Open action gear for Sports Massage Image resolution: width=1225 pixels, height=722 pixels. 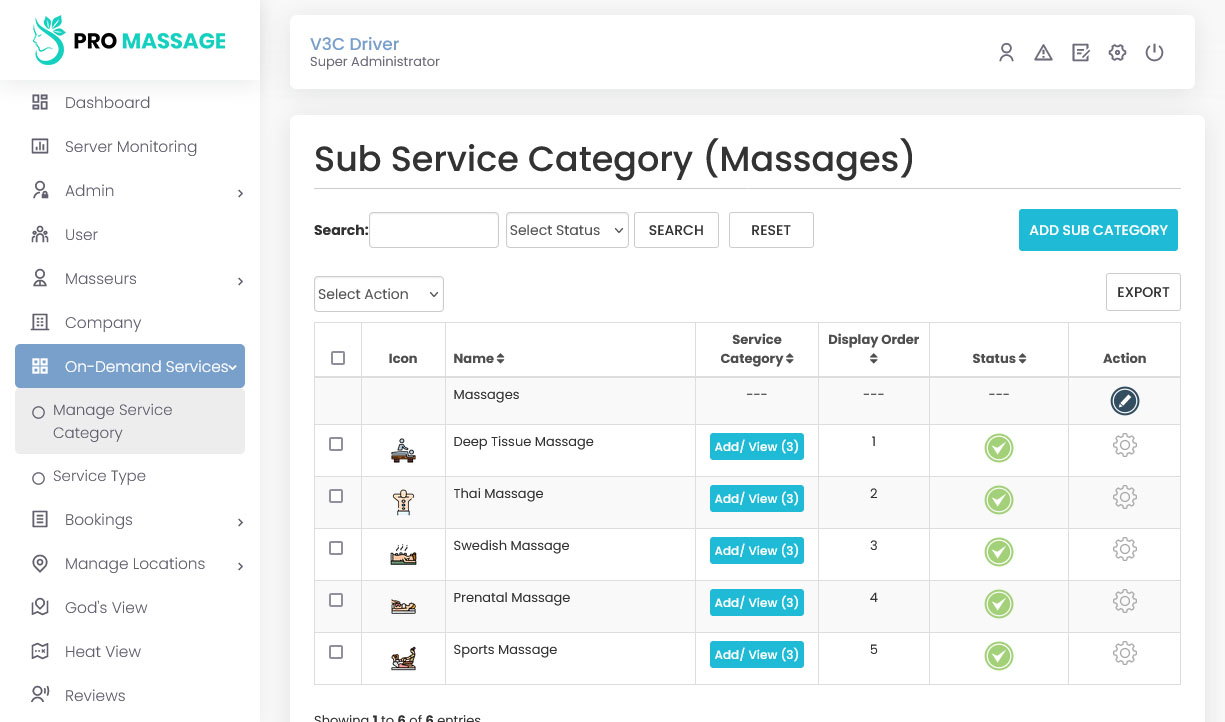(x=1124, y=654)
